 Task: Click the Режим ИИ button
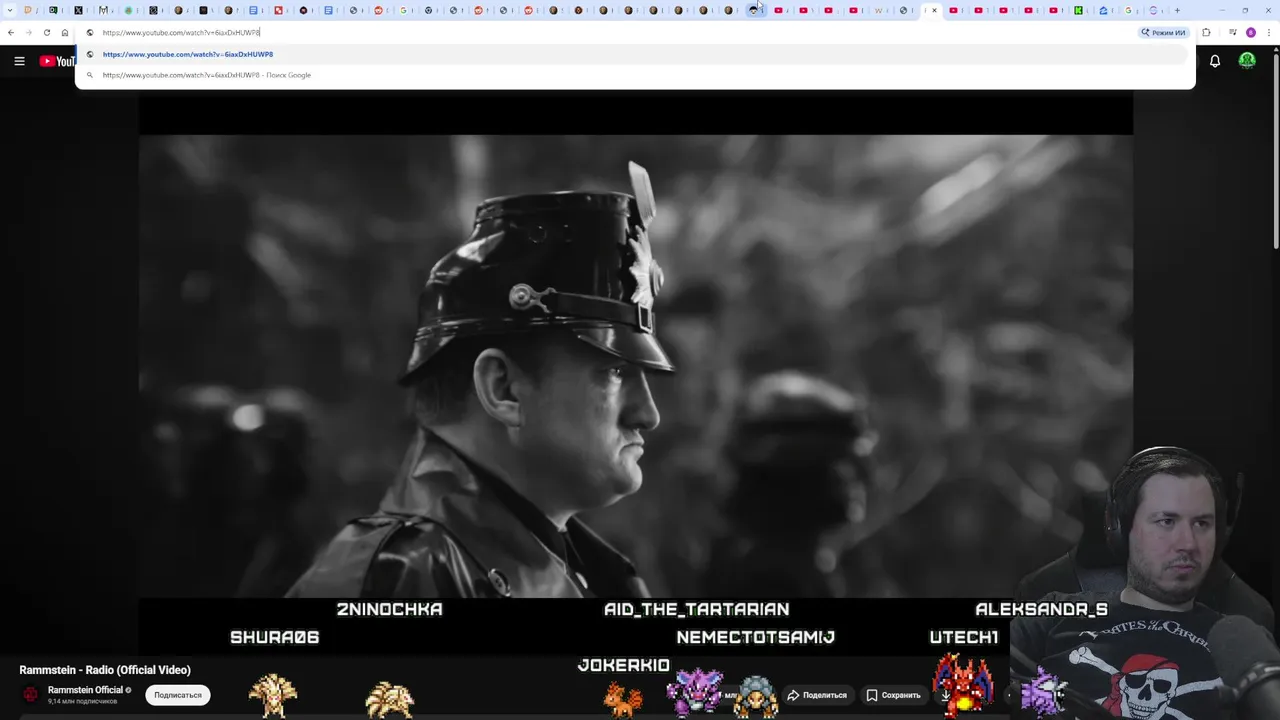[1163, 32]
